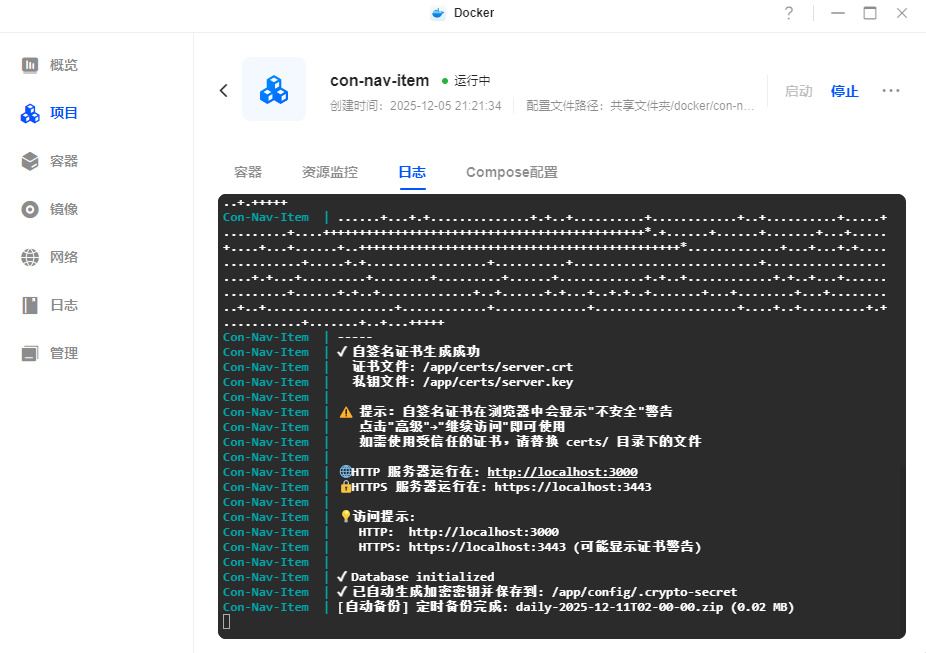This screenshot has height=653, width=926.
Task: Click the Database initialized log line
Action: click(415, 577)
